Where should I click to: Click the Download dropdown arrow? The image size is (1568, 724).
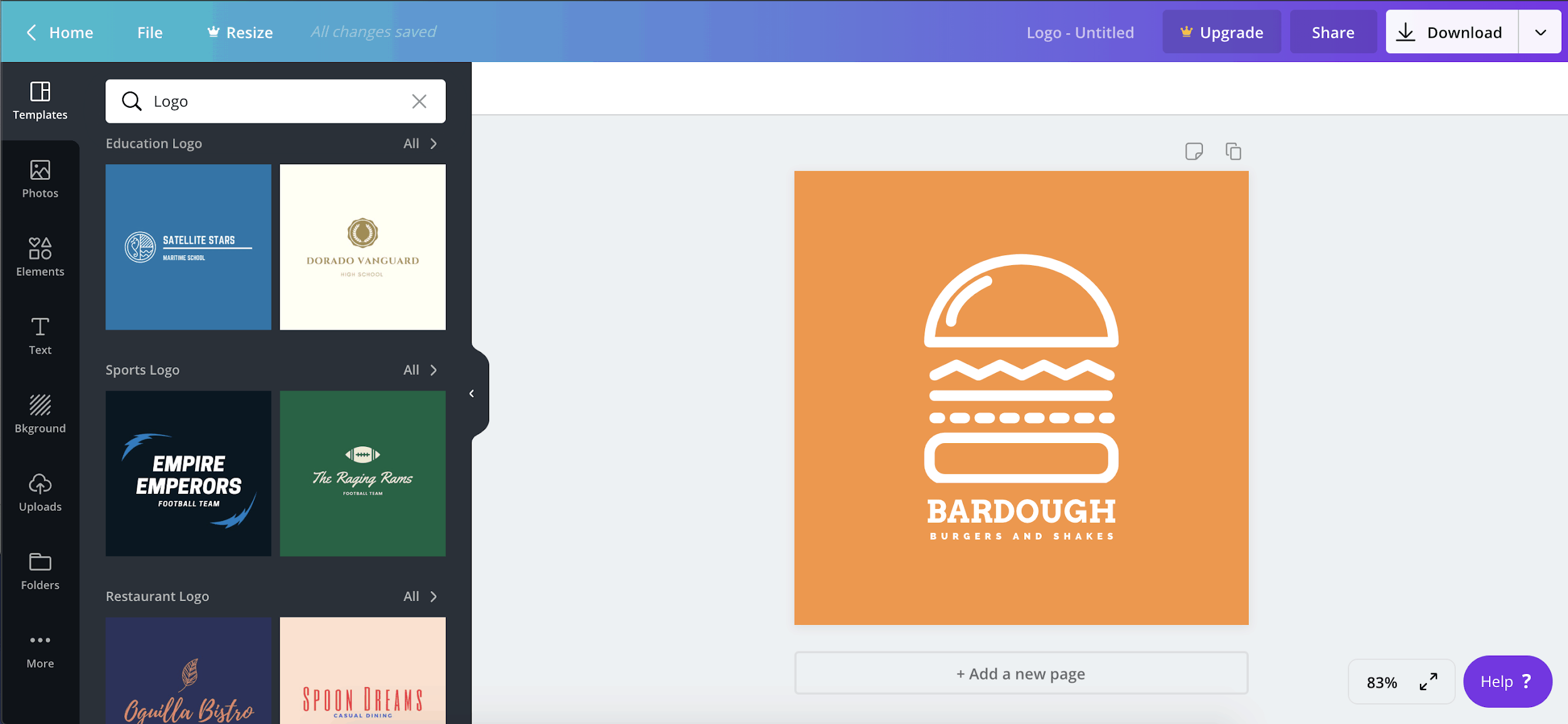click(x=1543, y=31)
